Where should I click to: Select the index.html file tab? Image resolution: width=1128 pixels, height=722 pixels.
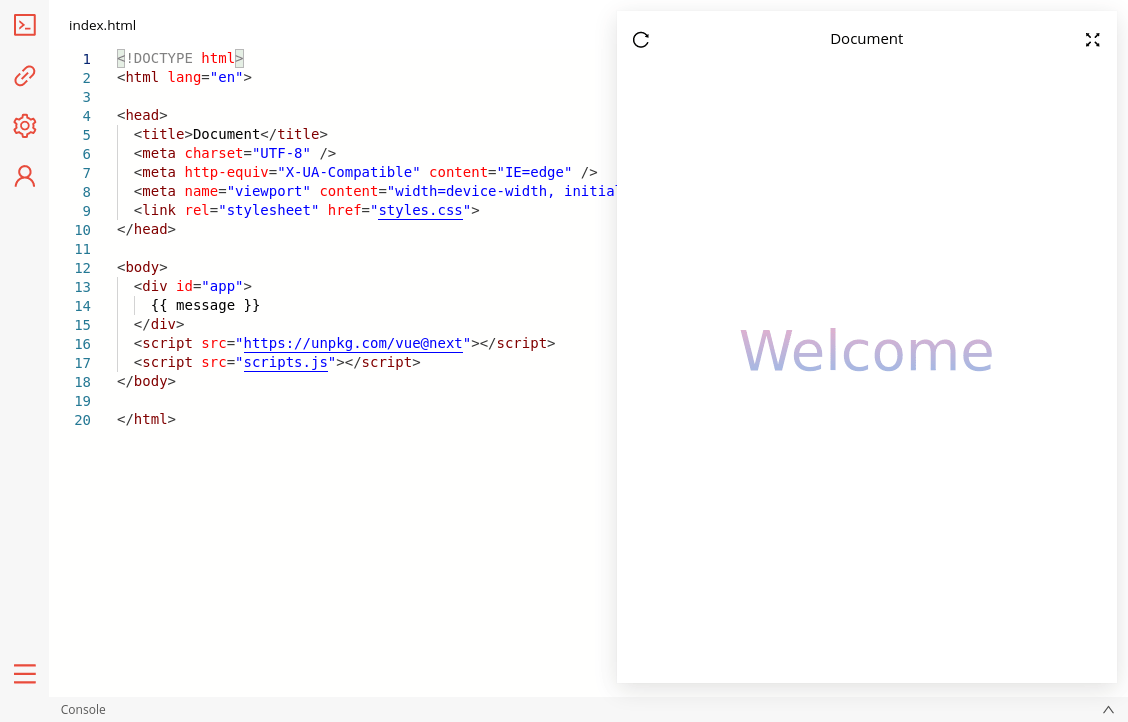[102, 25]
